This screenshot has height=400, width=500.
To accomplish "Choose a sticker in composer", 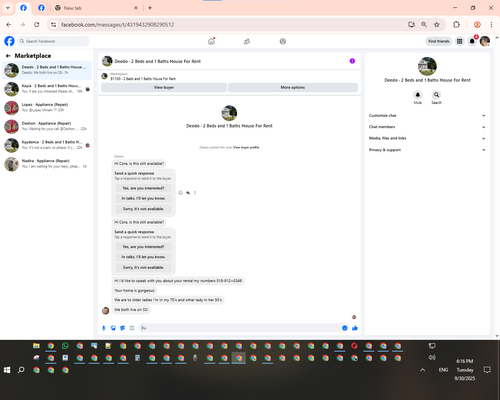I will point(123,328).
